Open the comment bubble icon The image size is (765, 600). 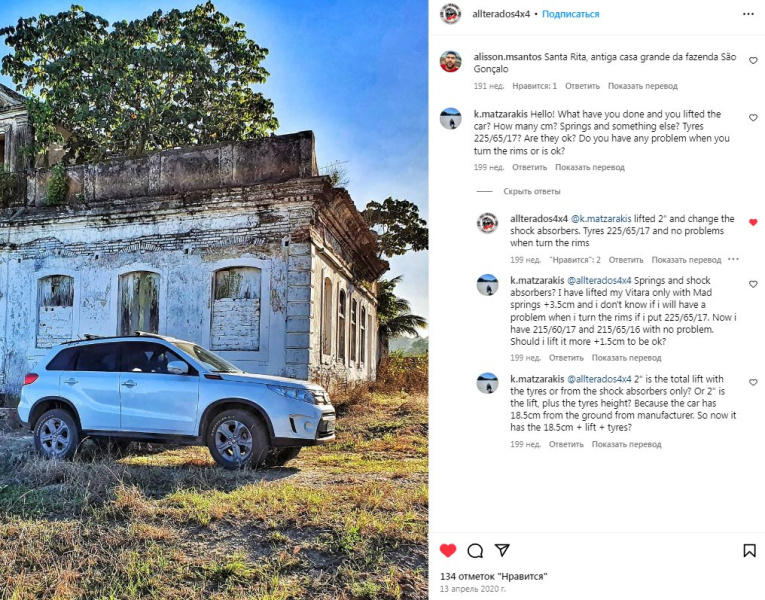(475, 551)
